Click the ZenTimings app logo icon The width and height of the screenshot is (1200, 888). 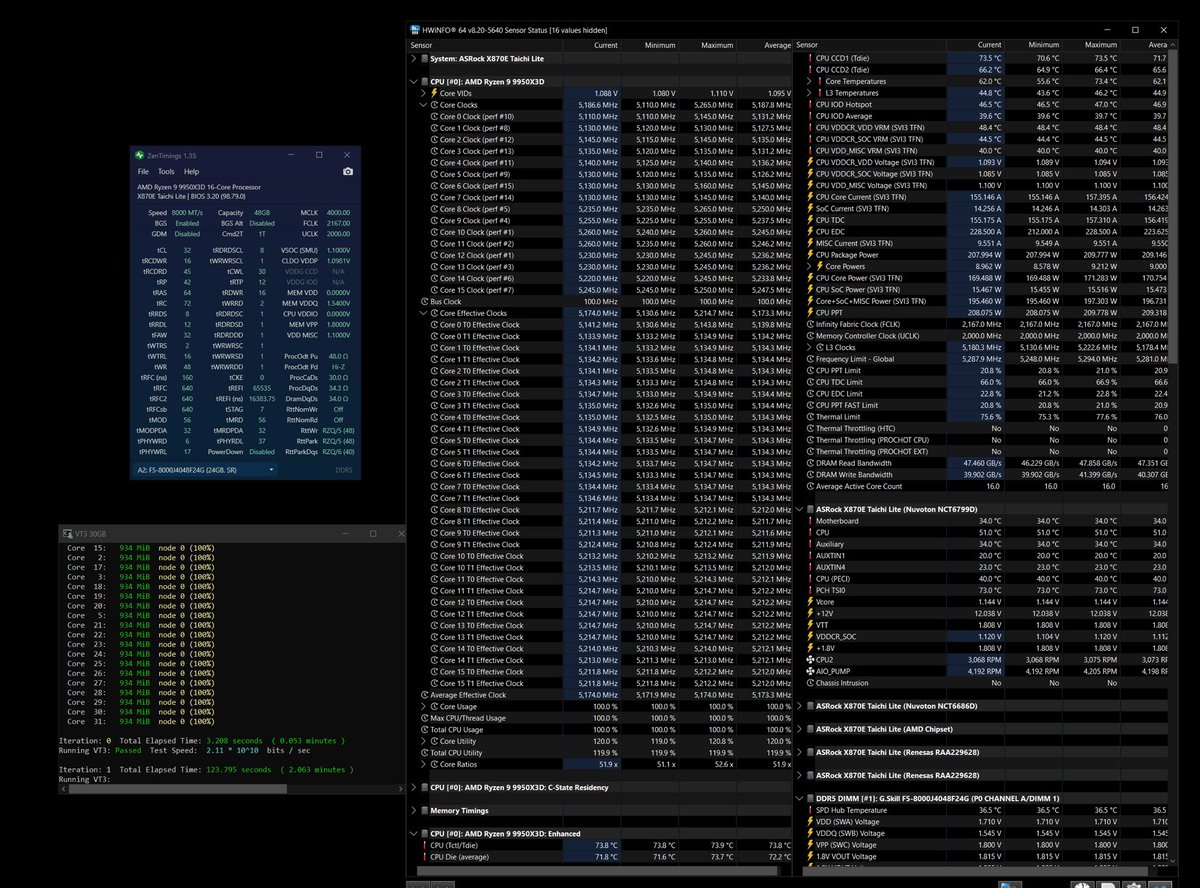coord(138,155)
